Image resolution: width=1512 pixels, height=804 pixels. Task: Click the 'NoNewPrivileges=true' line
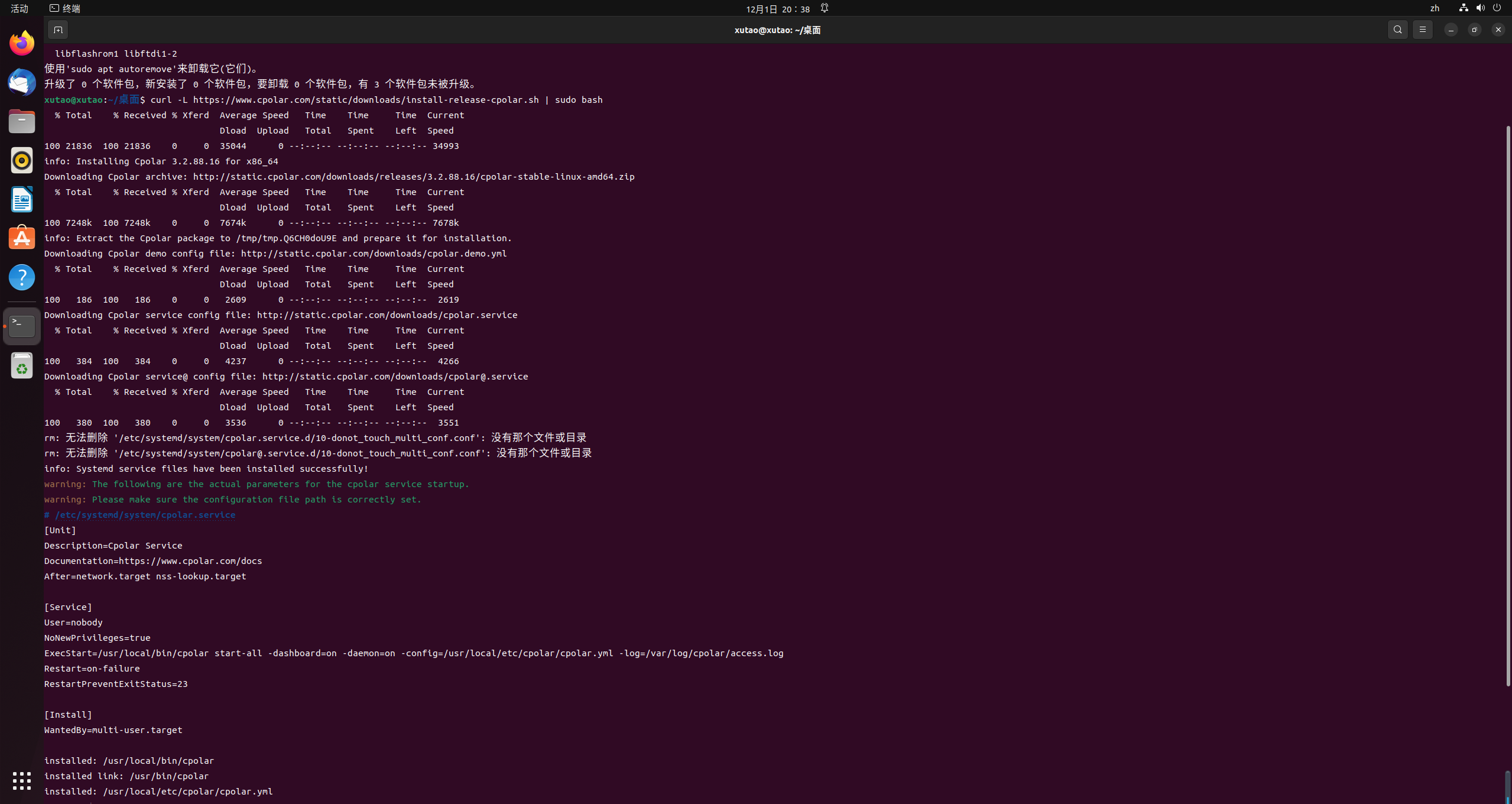click(x=97, y=638)
